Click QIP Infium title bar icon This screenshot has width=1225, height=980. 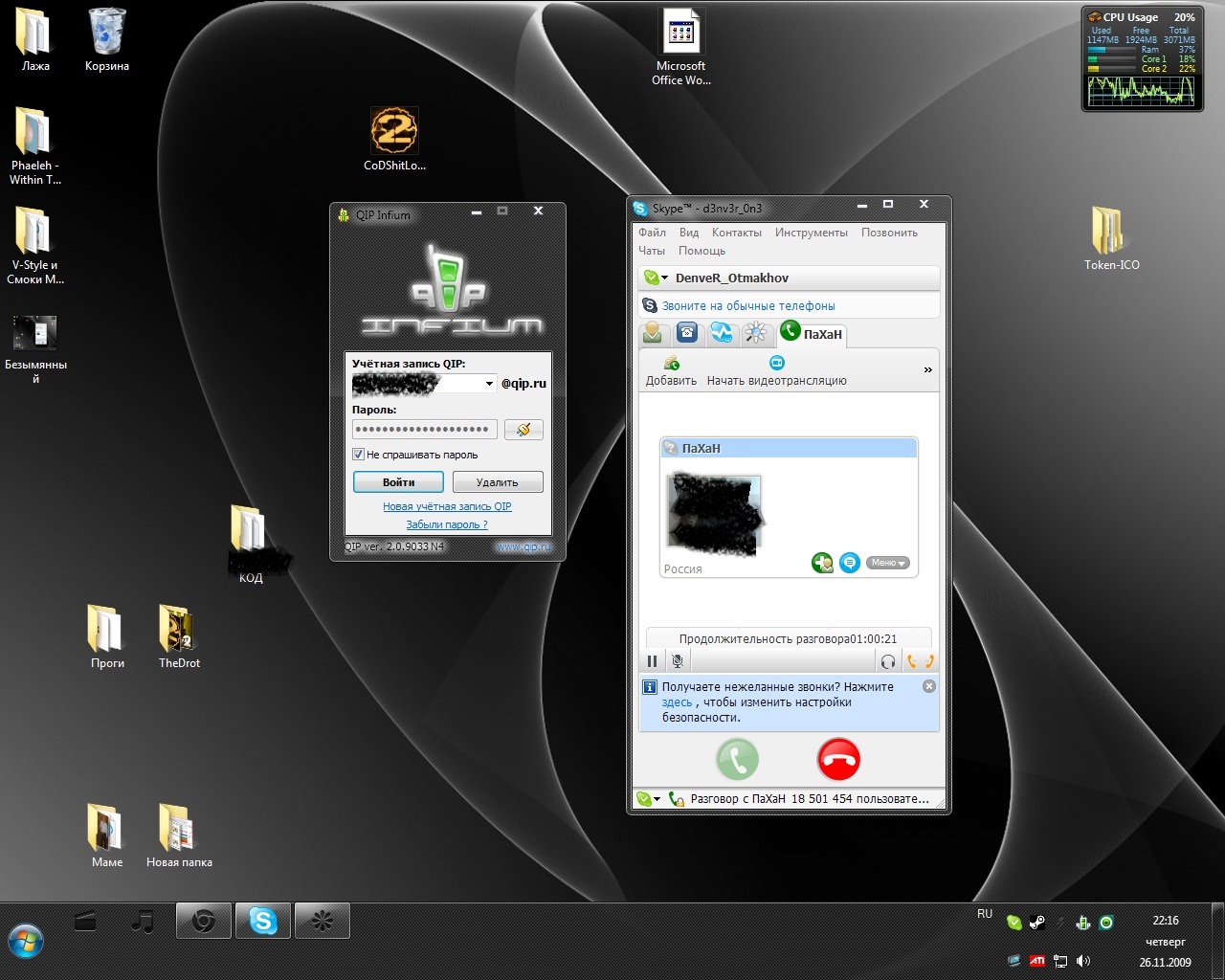345,214
